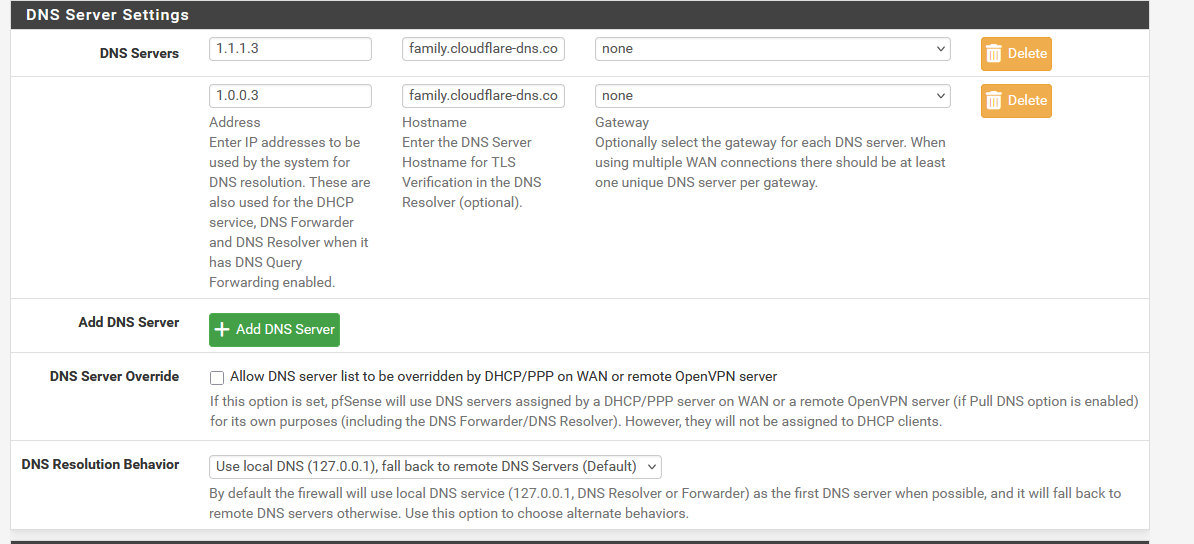The height and width of the screenshot is (544, 1194).
Task: Click the DNS Server Settings panel header
Action: [107, 15]
